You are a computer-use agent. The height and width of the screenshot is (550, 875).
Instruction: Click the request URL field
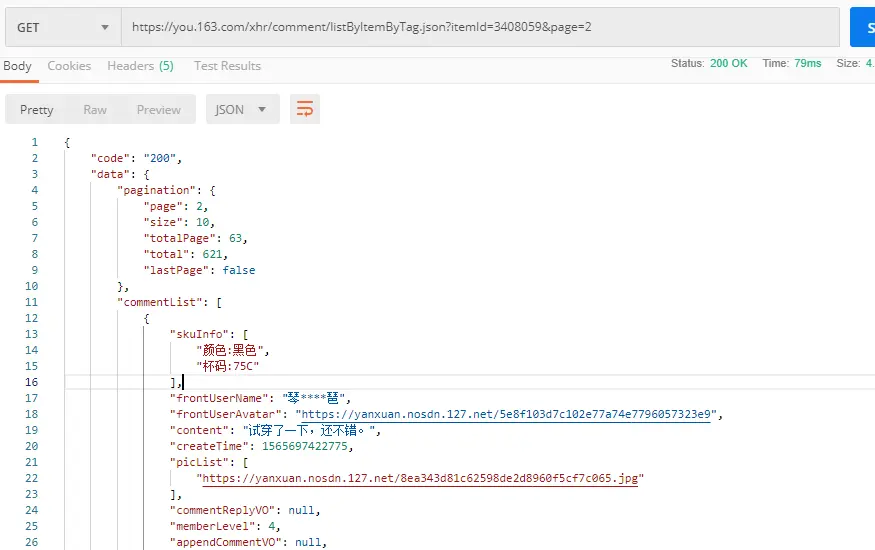(480, 27)
